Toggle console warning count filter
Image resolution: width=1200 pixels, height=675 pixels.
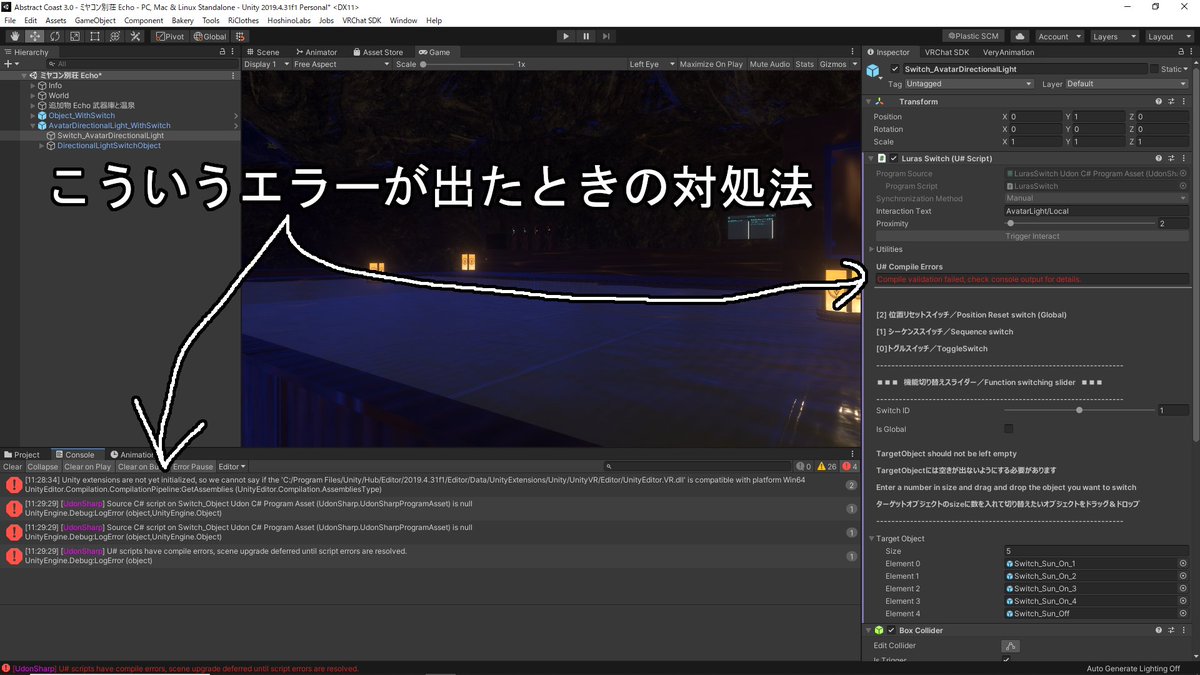pos(826,466)
